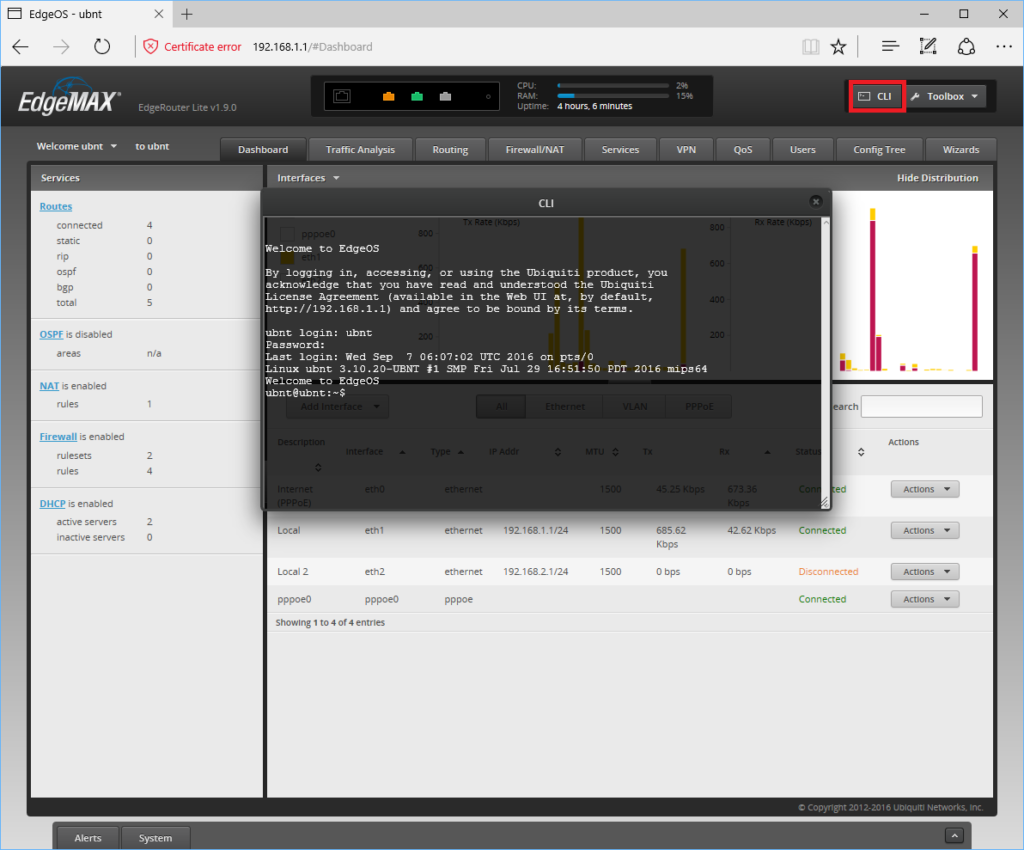Open the Routes services link
The image size is (1024, 850).
(x=55, y=206)
